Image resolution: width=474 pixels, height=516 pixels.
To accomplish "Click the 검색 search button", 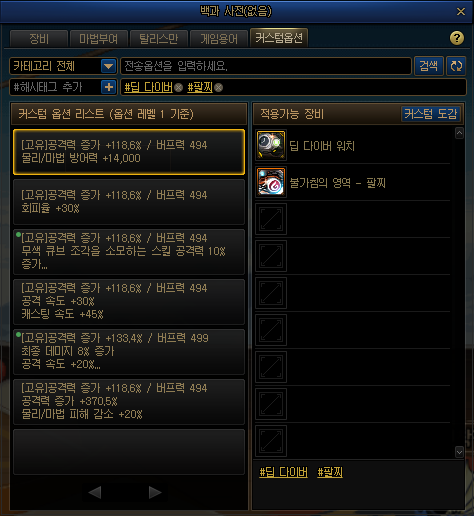I will pyautogui.click(x=429, y=66).
